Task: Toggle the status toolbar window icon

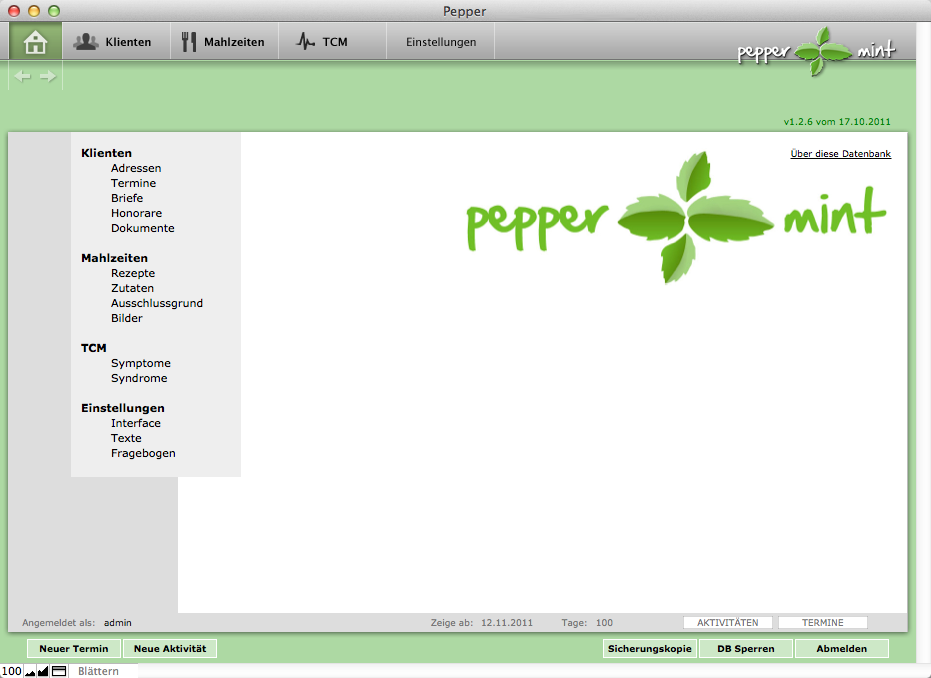Action: click(58, 671)
